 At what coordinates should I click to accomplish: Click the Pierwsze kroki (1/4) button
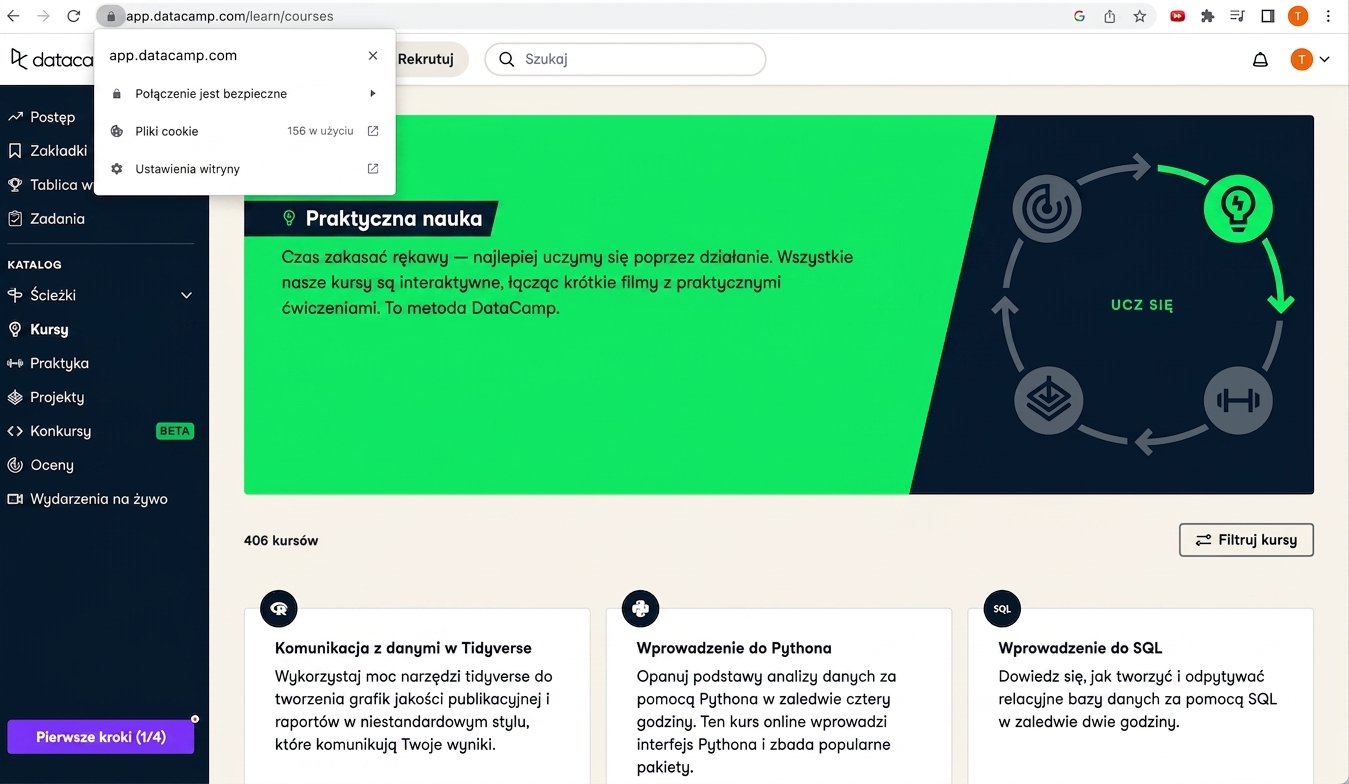pyautogui.click(x=101, y=737)
